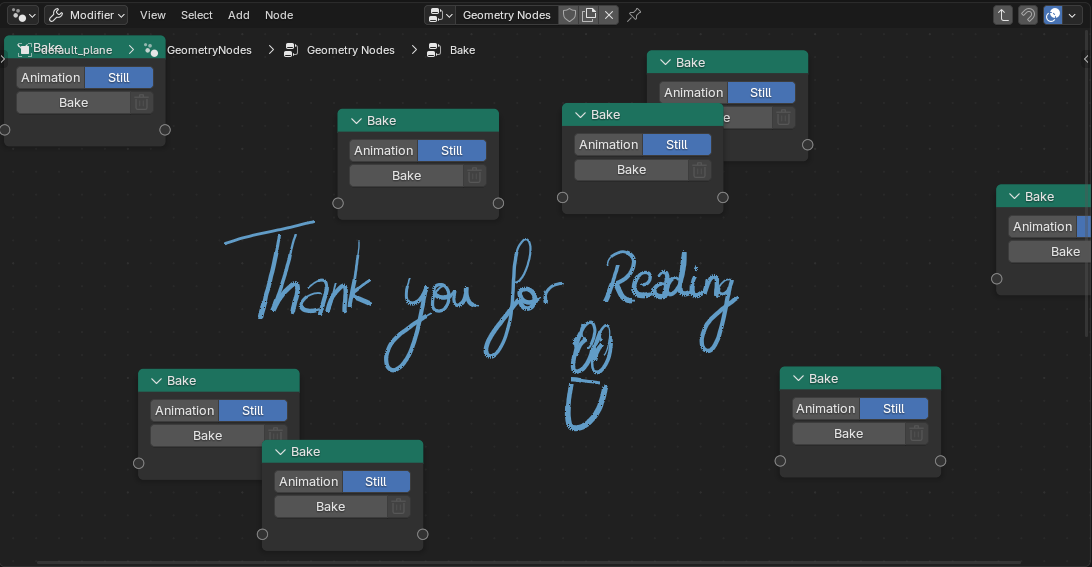Toggle fake user shield icon
This screenshot has height=567, width=1092.
(x=569, y=15)
